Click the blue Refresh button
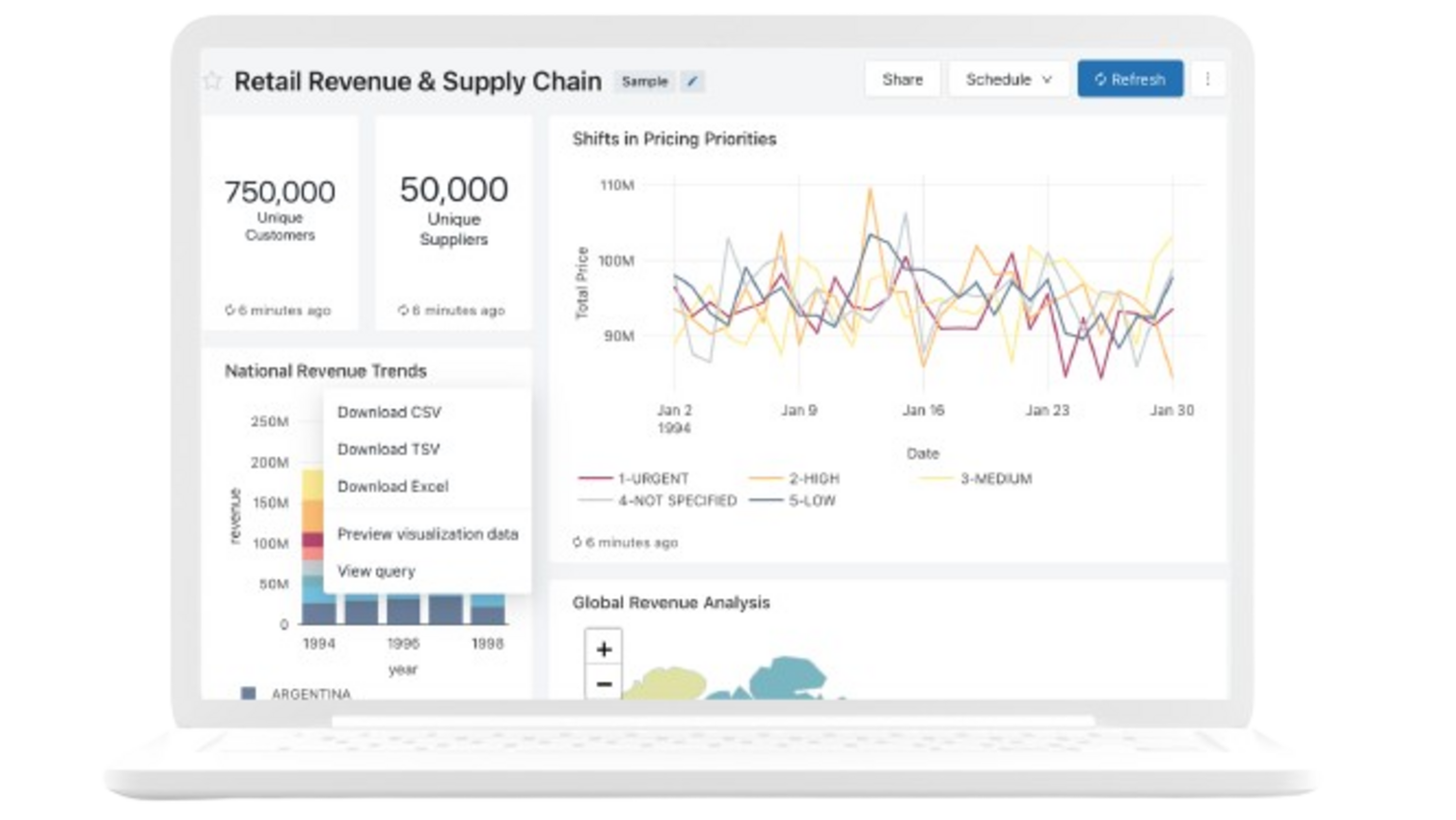Image resolution: width=1456 pixels, height=820 pixels. click(x=1130, y=79)
